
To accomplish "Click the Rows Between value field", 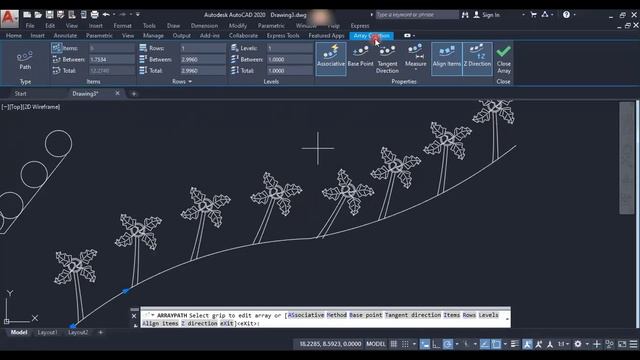I will click(x=203, y=59).
